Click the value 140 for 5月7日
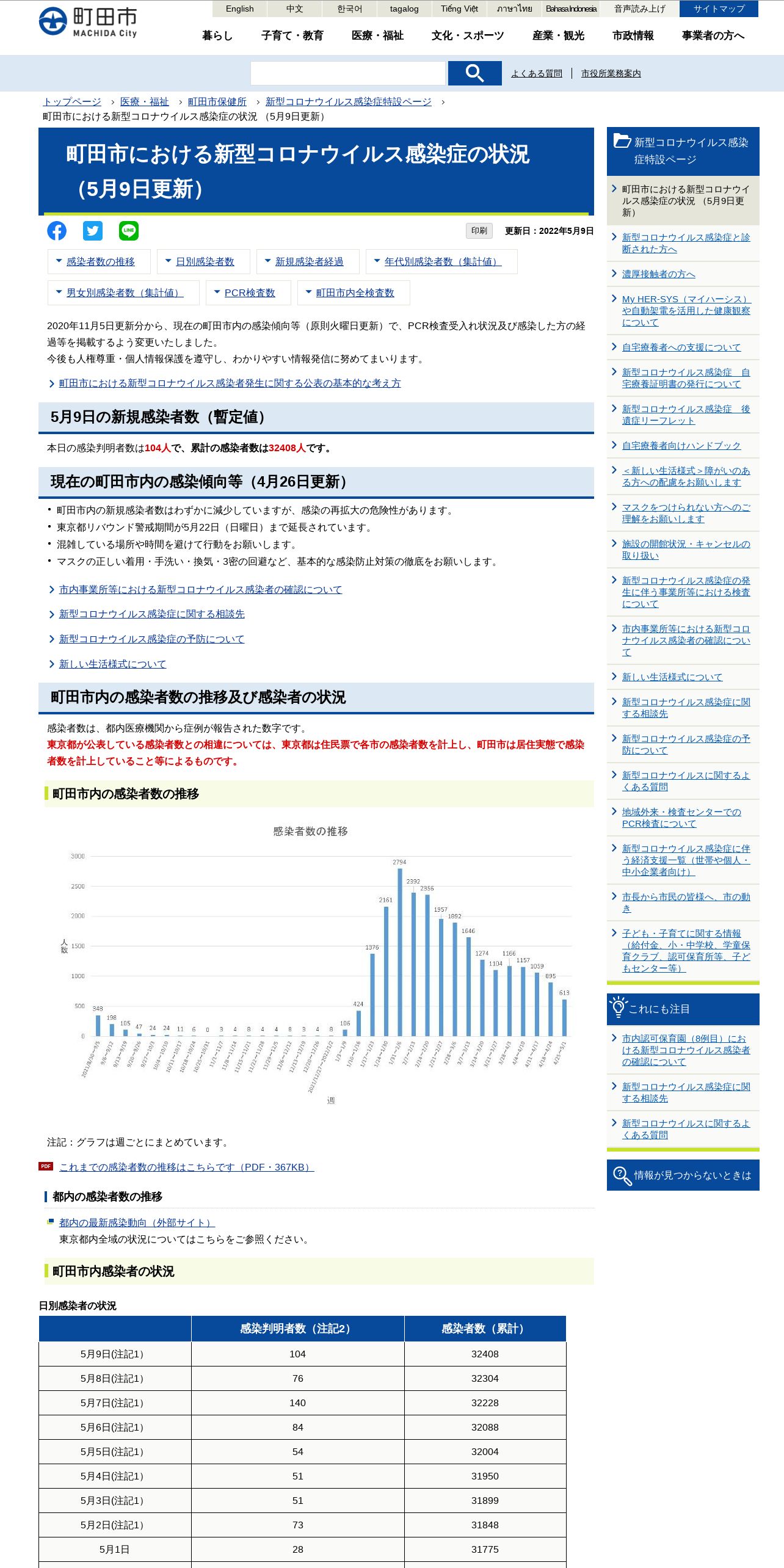784x1568 pixels. [x=297, y=1403]
